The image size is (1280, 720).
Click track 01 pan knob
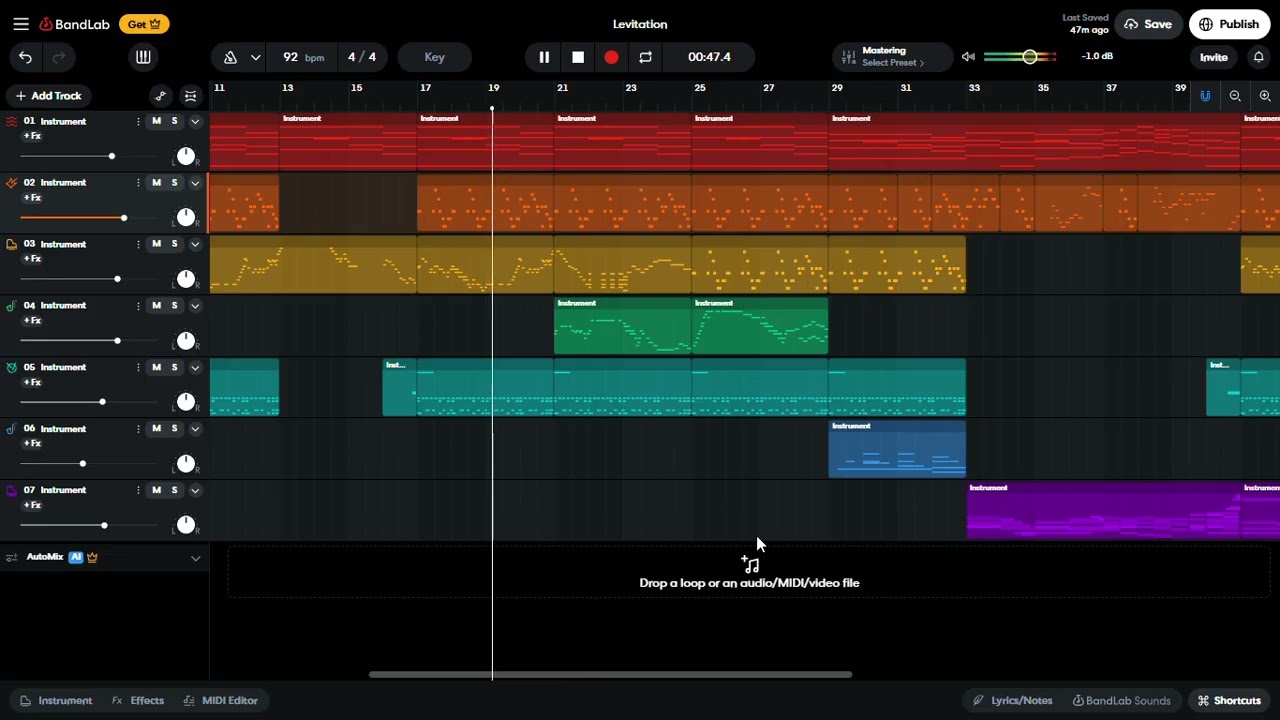coord(186,156)
